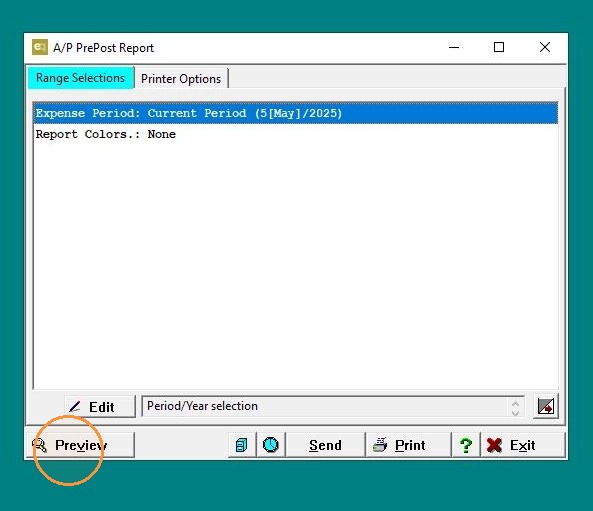Image resolution: width=593 pixels, height=511 pixels.
Task: Click the down arrow in the description box
Action: pos(515,412)
